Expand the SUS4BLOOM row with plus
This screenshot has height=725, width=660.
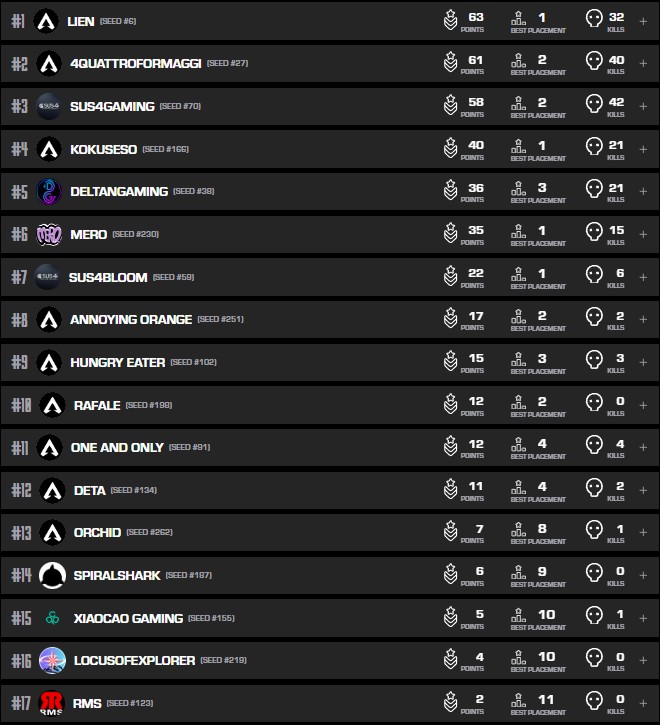[643, 277]
